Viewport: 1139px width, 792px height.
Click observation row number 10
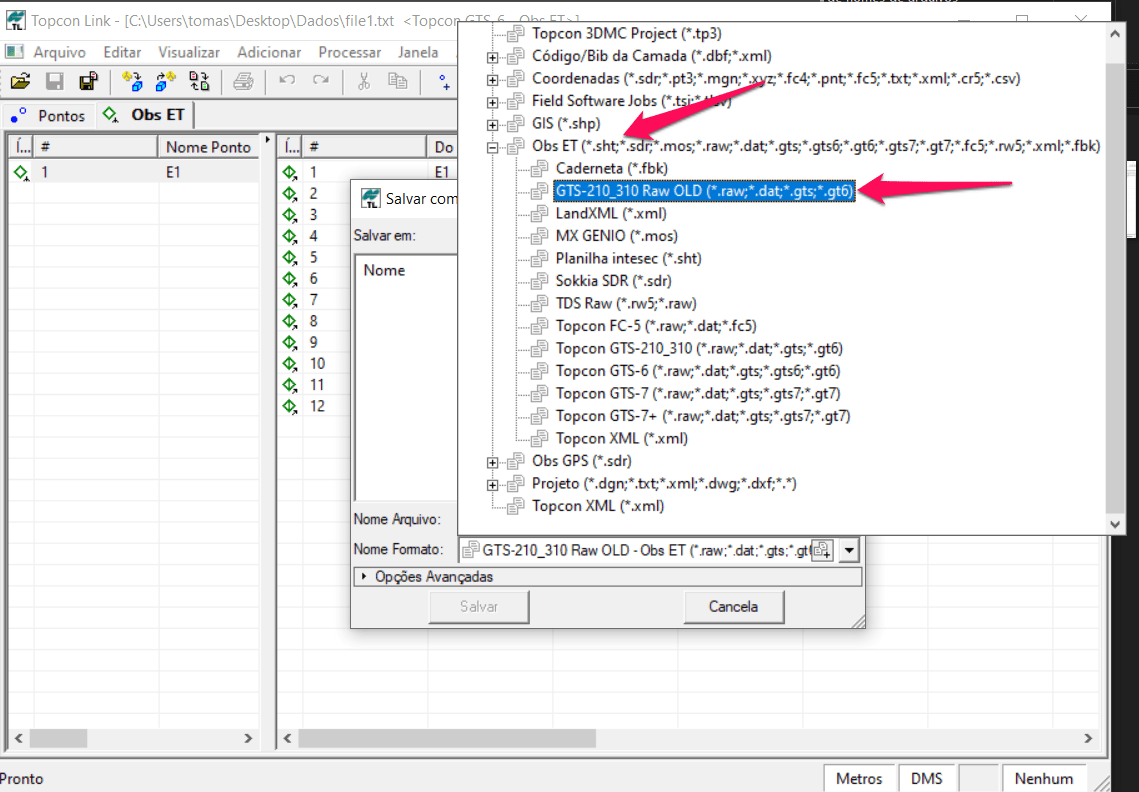pos(317,363)
